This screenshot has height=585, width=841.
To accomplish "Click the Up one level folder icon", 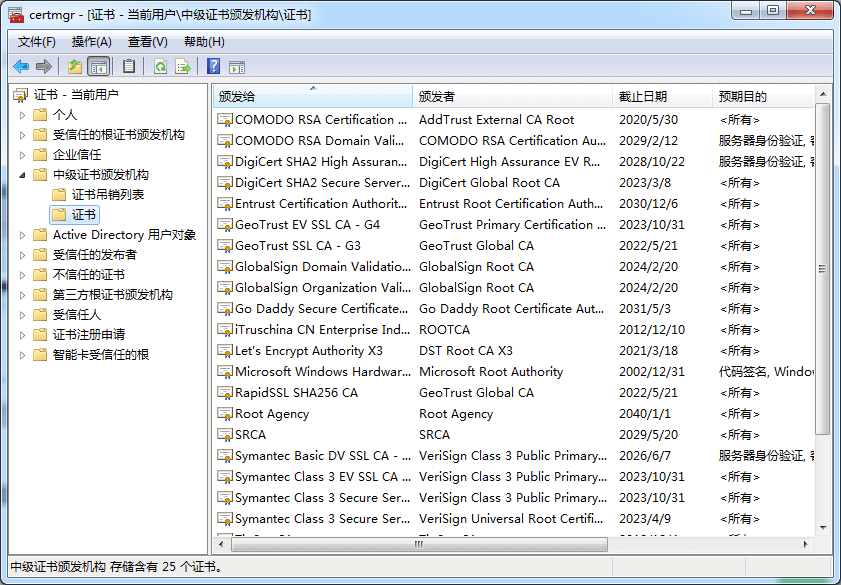I will pyautogui.click(x=75, y=66).
